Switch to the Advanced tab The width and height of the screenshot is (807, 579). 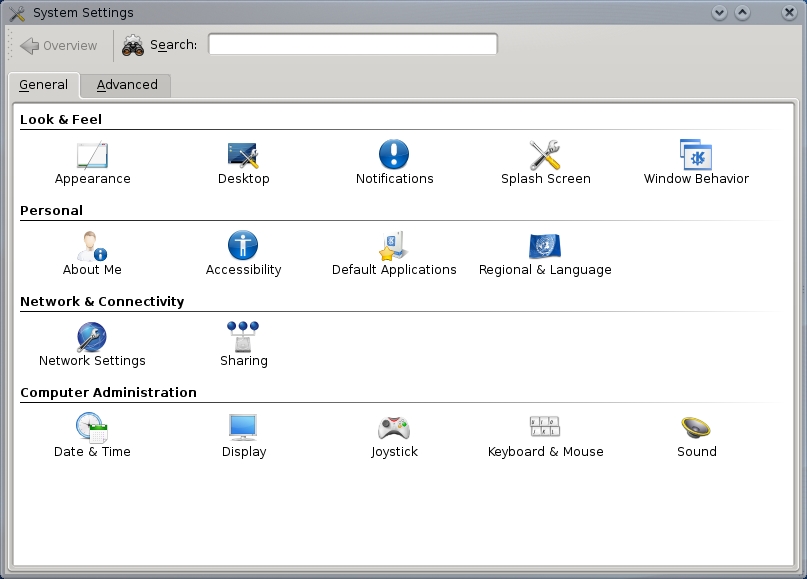[127, 85]
